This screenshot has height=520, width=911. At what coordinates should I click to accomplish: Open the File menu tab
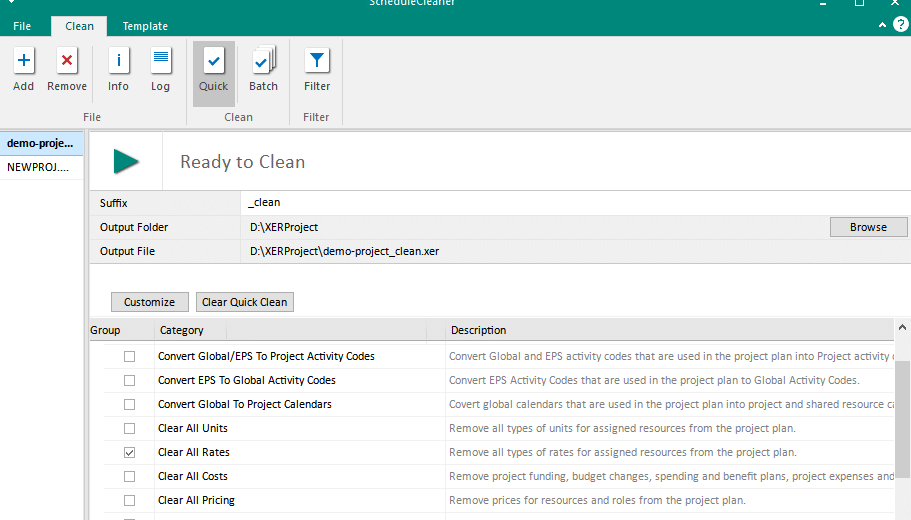point(22,26)
